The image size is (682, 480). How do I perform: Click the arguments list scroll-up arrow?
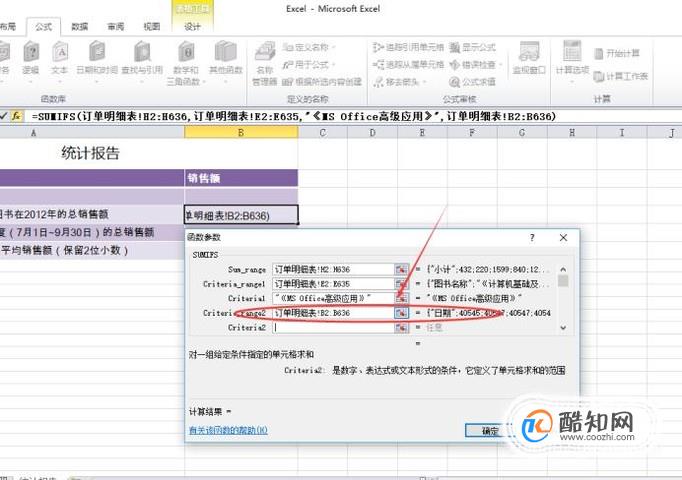[x=563, y=270]
